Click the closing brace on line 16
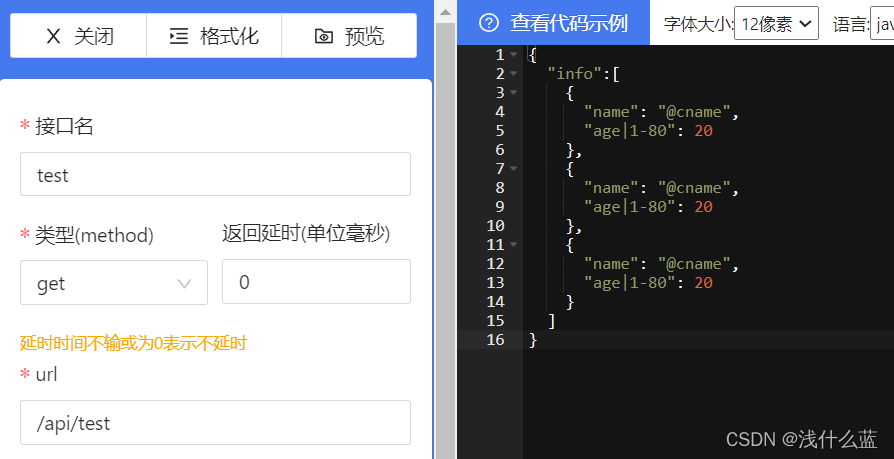This screenshot has width=894, height=459. click(533, 340)
